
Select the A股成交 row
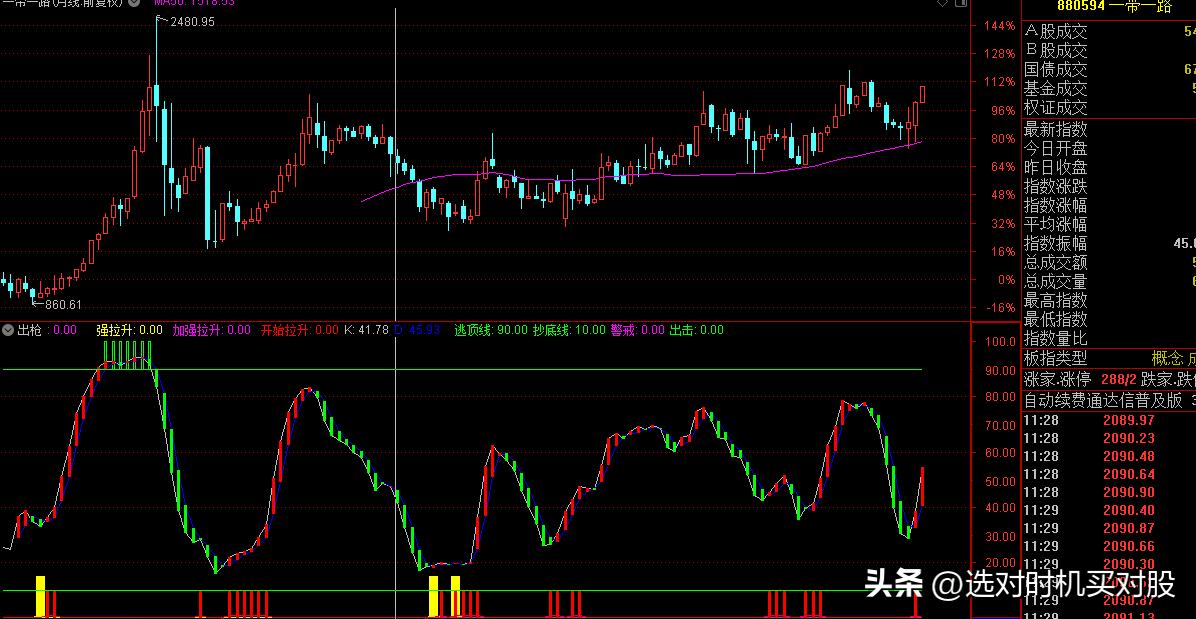coord(1109,31)
